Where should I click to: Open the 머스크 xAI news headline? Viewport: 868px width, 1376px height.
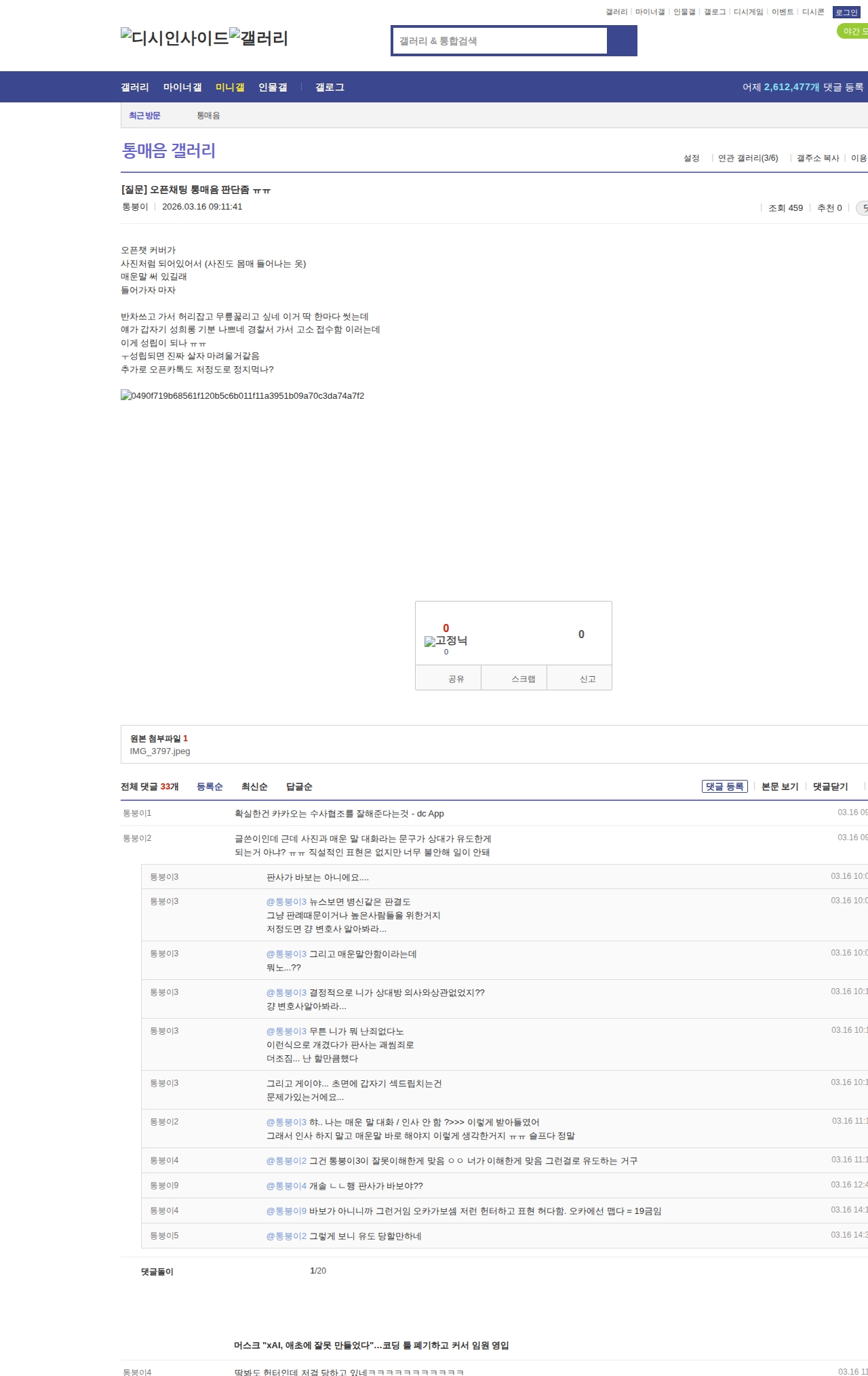[372, 1345]
